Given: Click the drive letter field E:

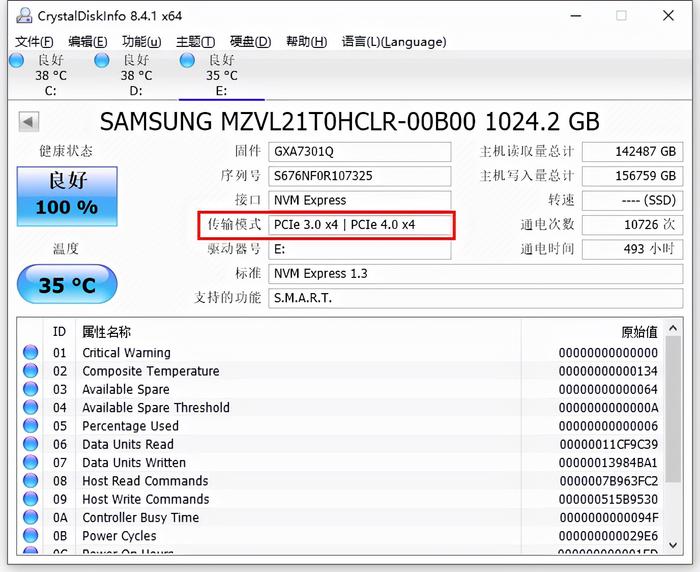Looking at the screenshot, I should pos(359,249).
